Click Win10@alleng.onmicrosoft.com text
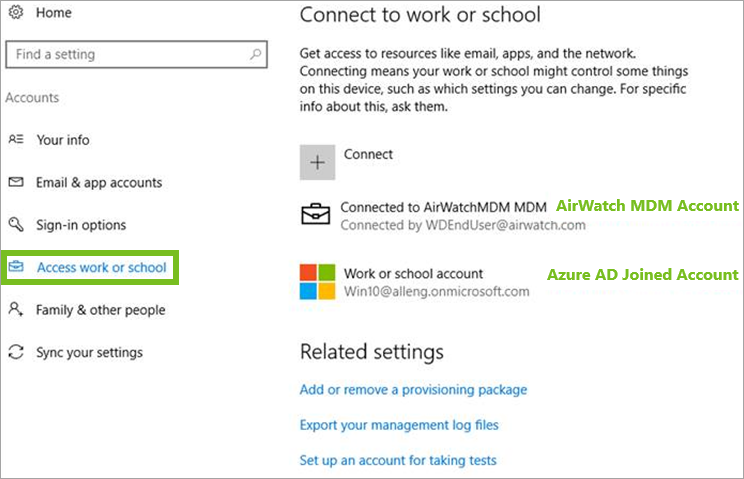 click(437, 291)
